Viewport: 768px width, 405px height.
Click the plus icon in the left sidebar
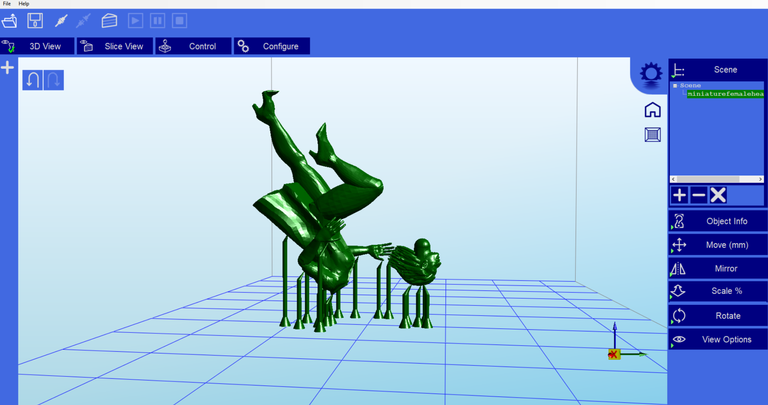(7, 68)
